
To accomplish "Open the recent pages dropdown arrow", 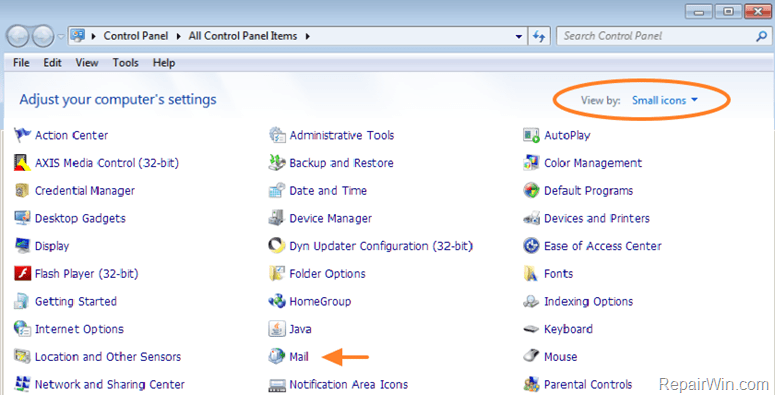I will click(60, 37).
